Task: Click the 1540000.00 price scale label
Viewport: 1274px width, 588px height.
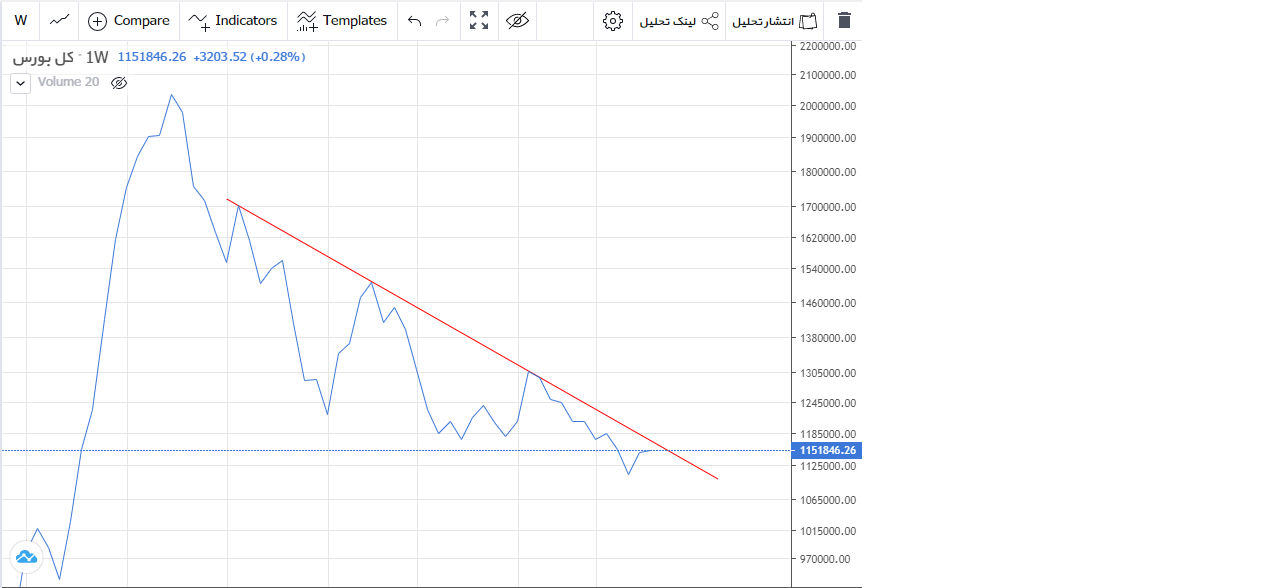Action: pos(827,270)
